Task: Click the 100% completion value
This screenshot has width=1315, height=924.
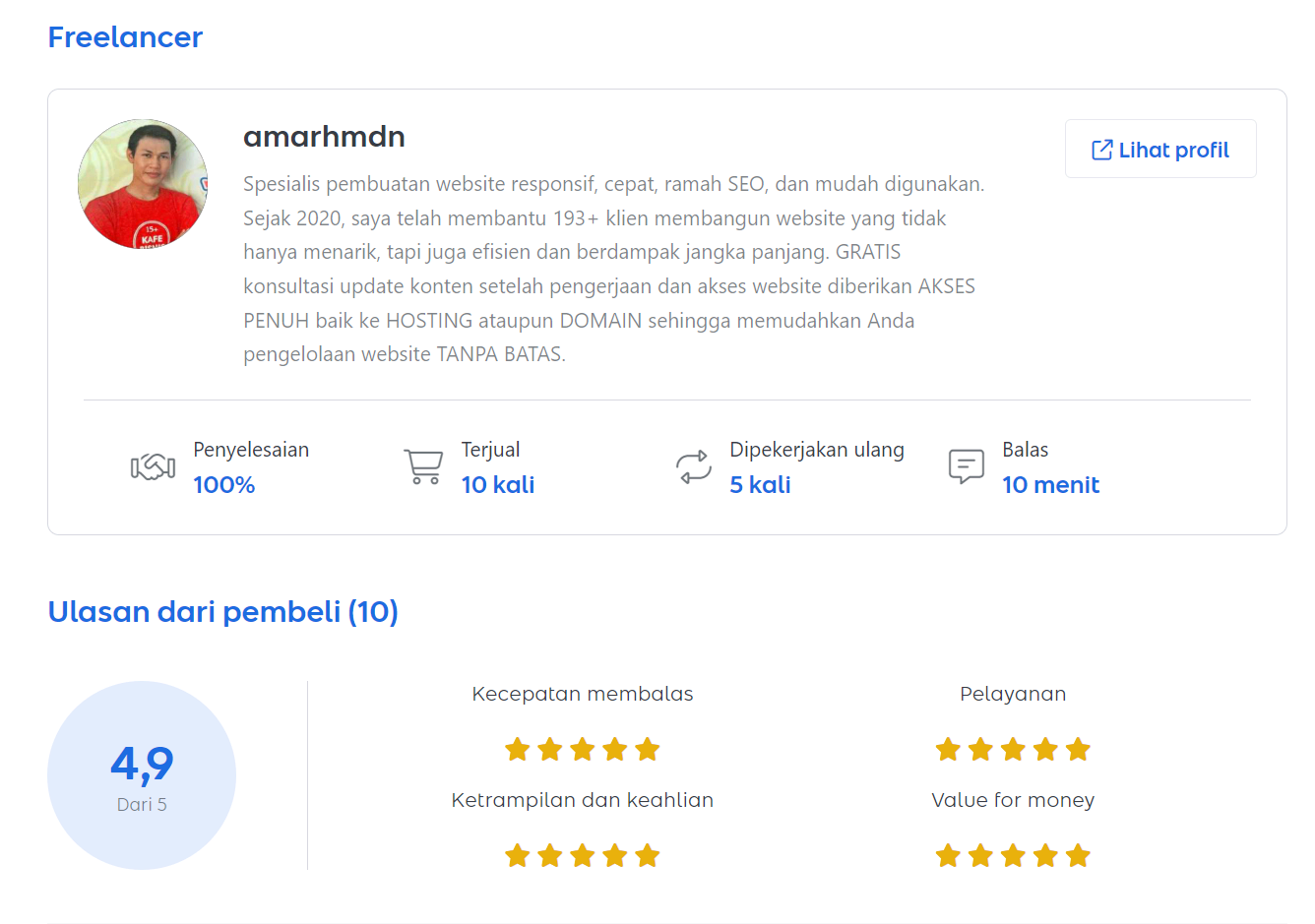Action: pyautogui.click(x=223, y=485)
